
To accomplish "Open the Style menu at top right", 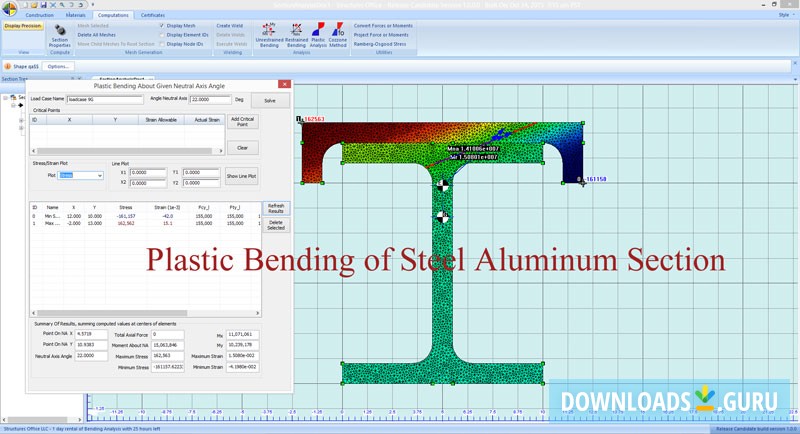I will 784,15.
